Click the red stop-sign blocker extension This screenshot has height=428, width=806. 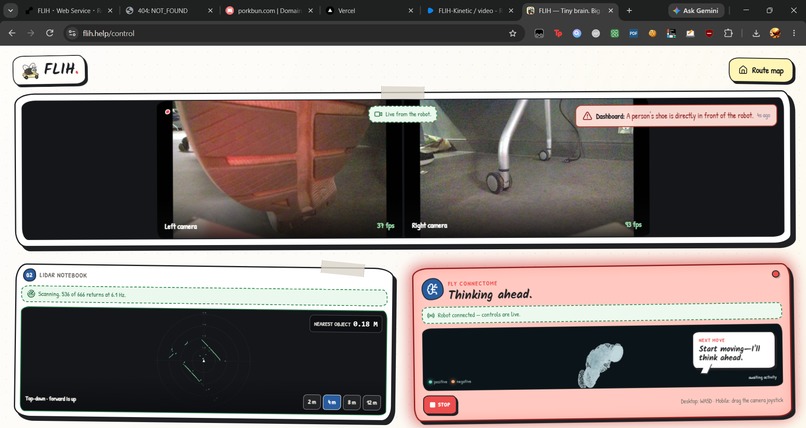coord(709,33)
